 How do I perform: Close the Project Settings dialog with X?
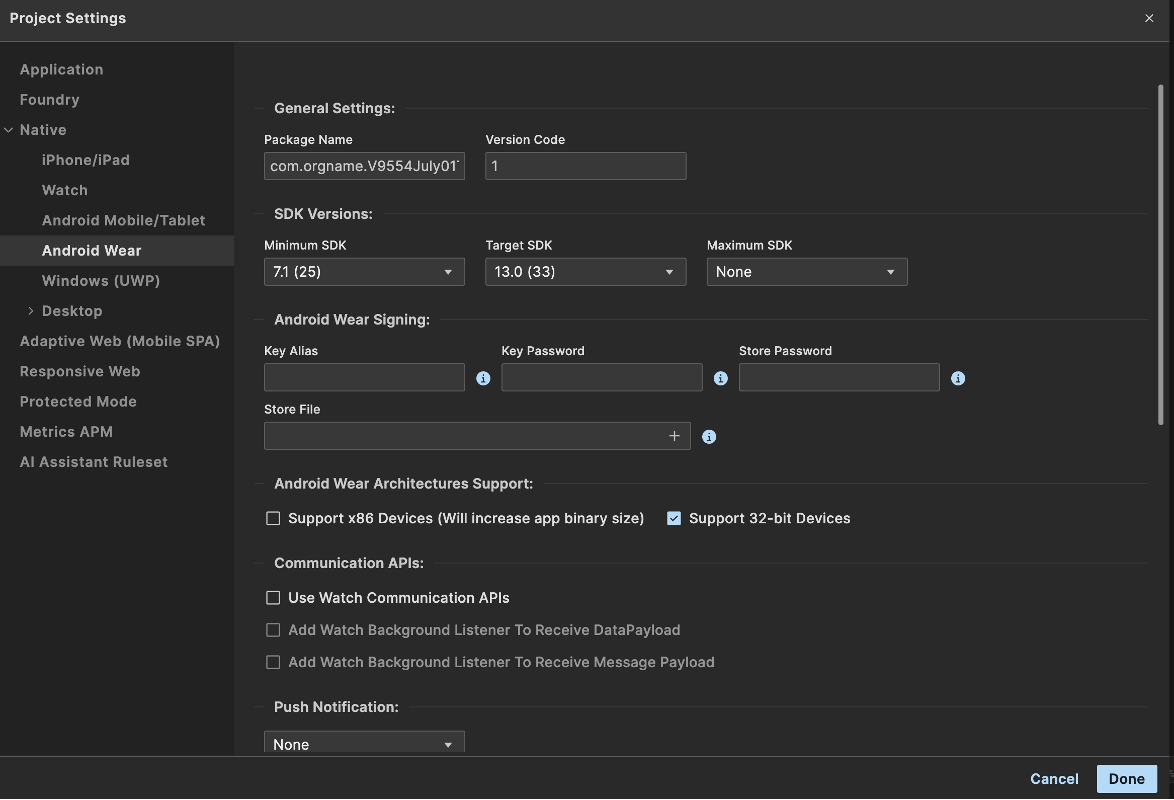pos(1149,18)
